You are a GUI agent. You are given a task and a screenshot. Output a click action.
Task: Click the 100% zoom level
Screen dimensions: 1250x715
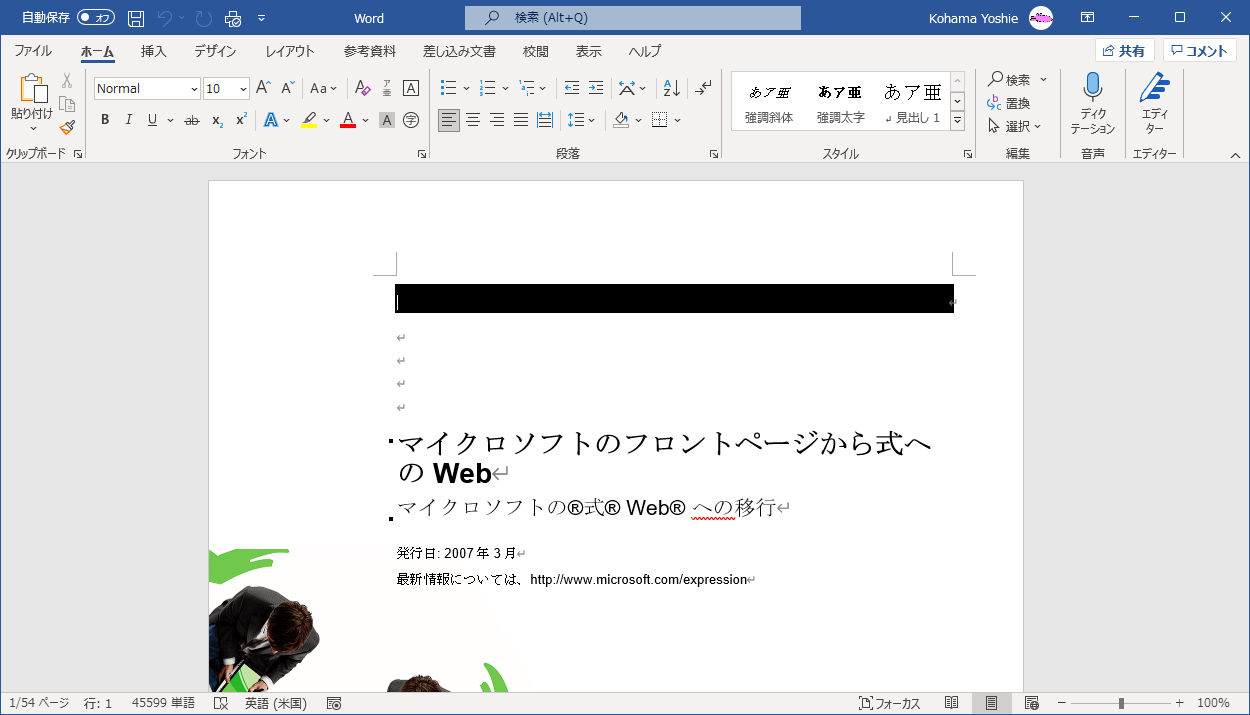click(1213, 703)
